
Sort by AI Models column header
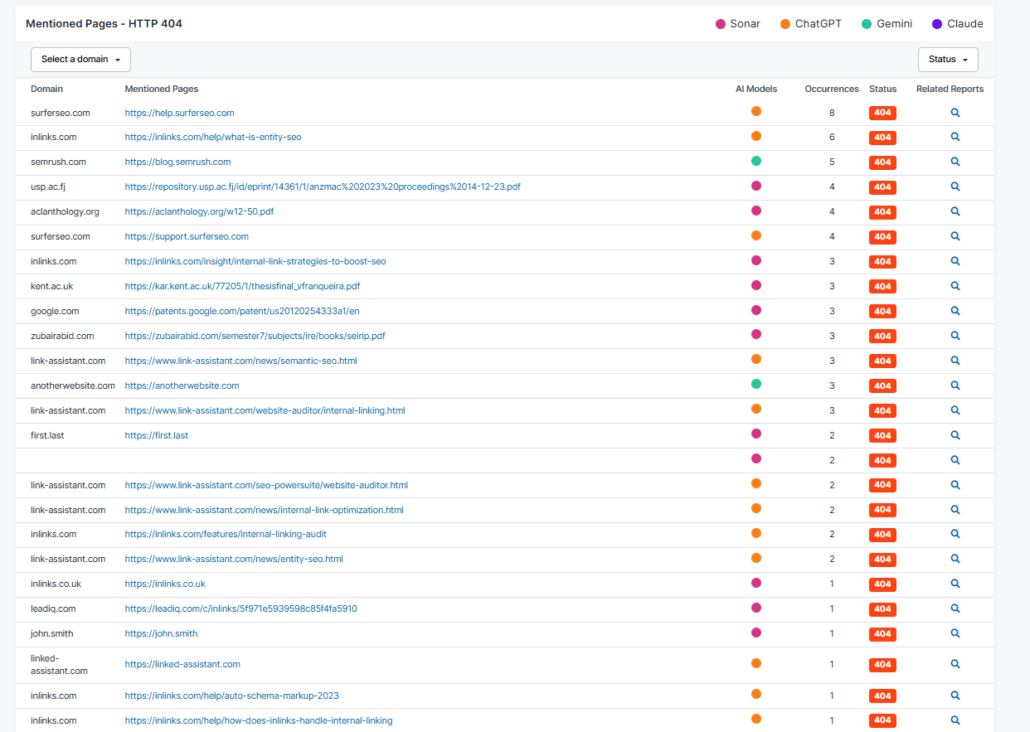756,89
